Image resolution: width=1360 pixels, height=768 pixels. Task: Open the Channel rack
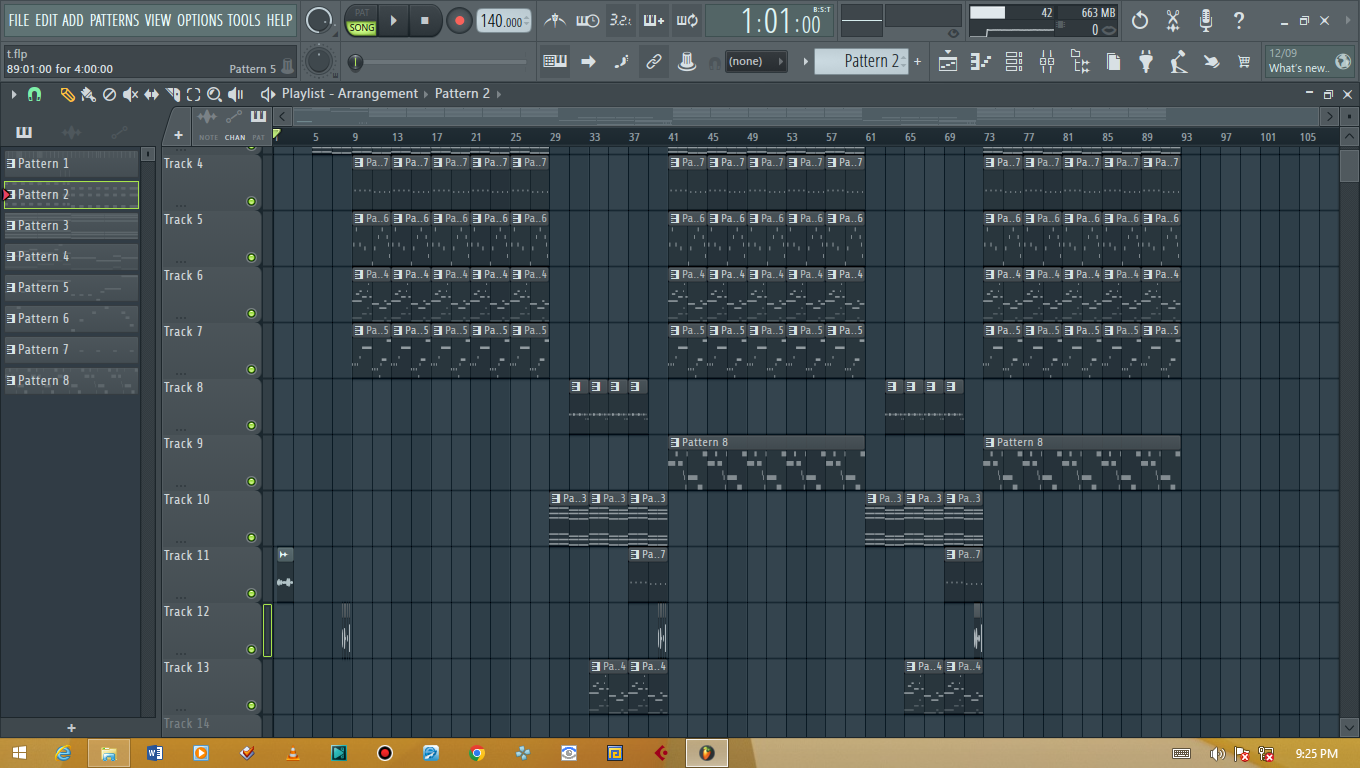[1014, 62]
